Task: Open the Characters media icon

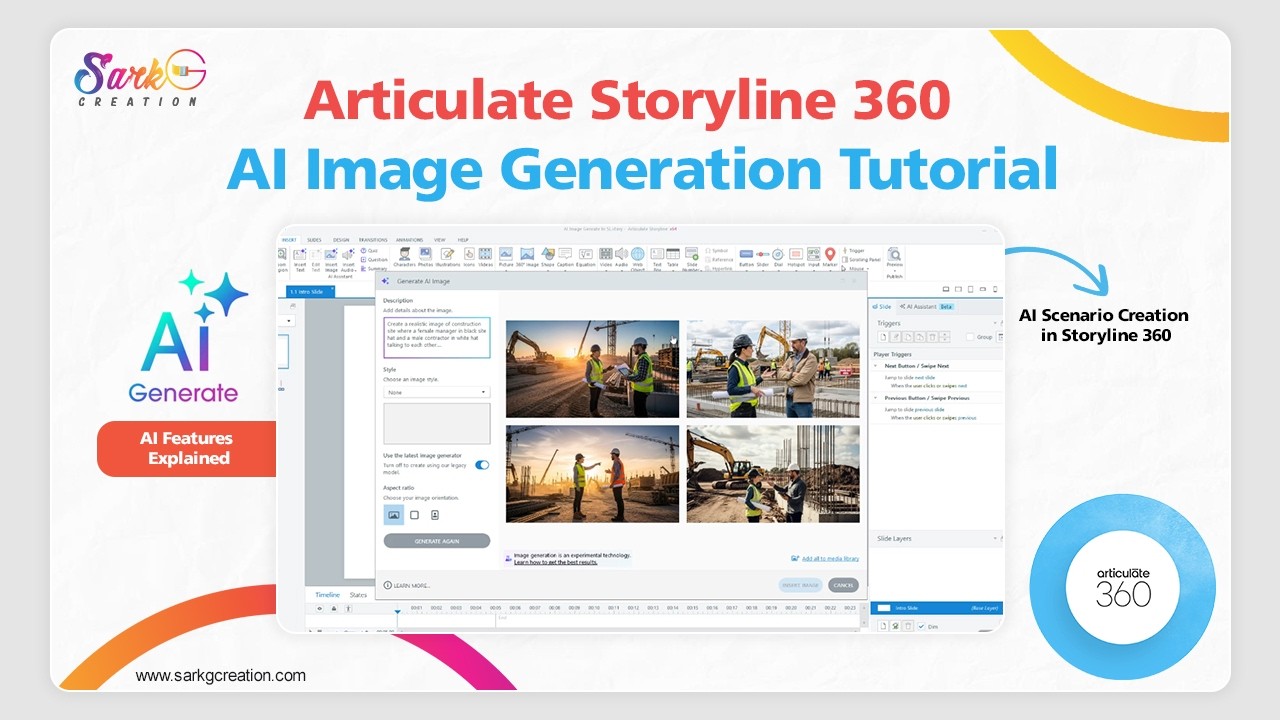Action: [404, 254]
